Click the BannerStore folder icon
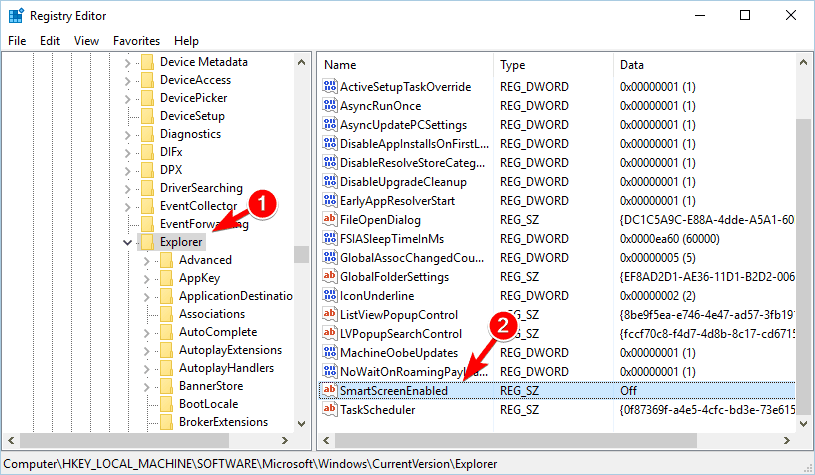This screenshot has height=475, width=815. pos(167,386)
